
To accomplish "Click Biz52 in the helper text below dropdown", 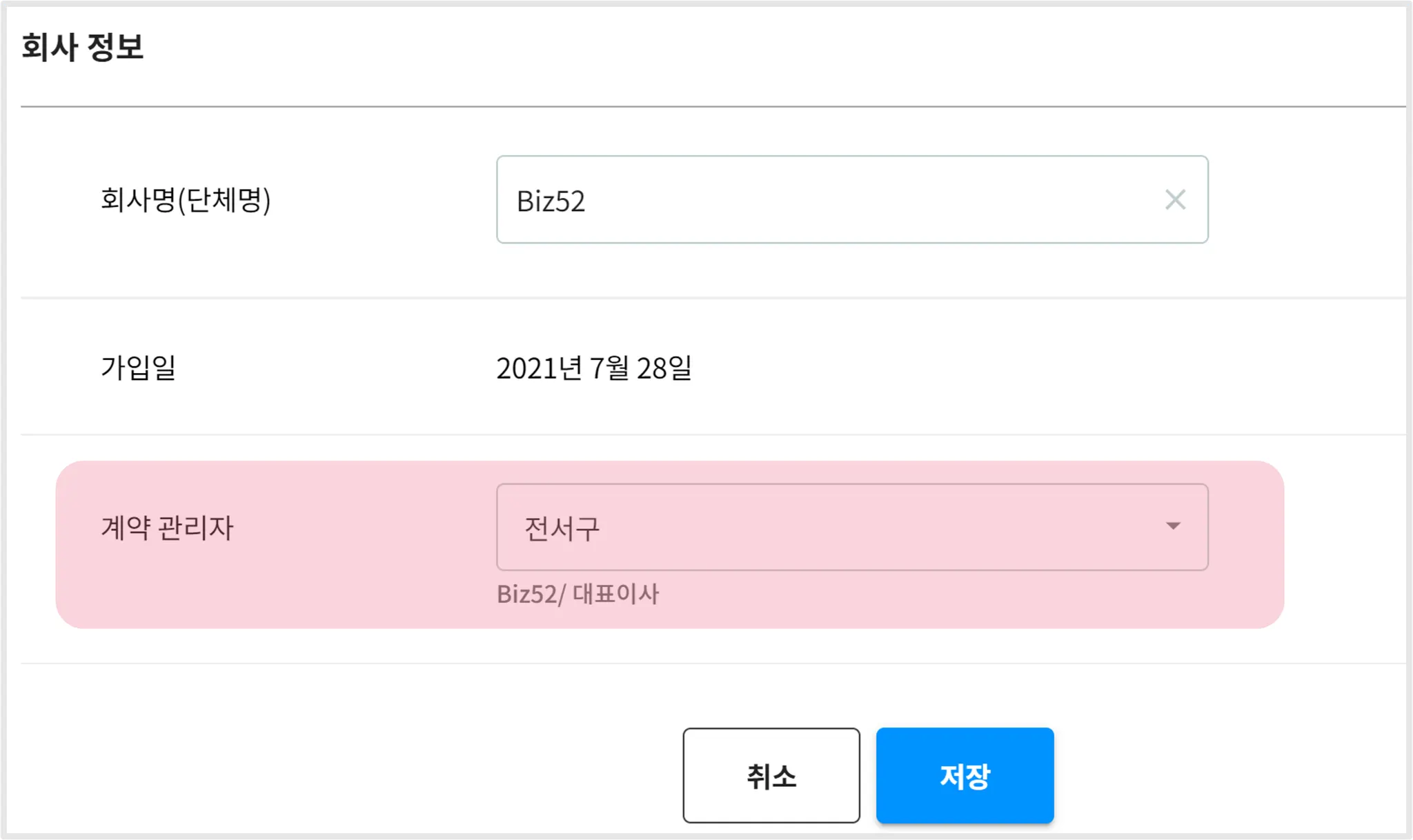I will pos(527,594).
